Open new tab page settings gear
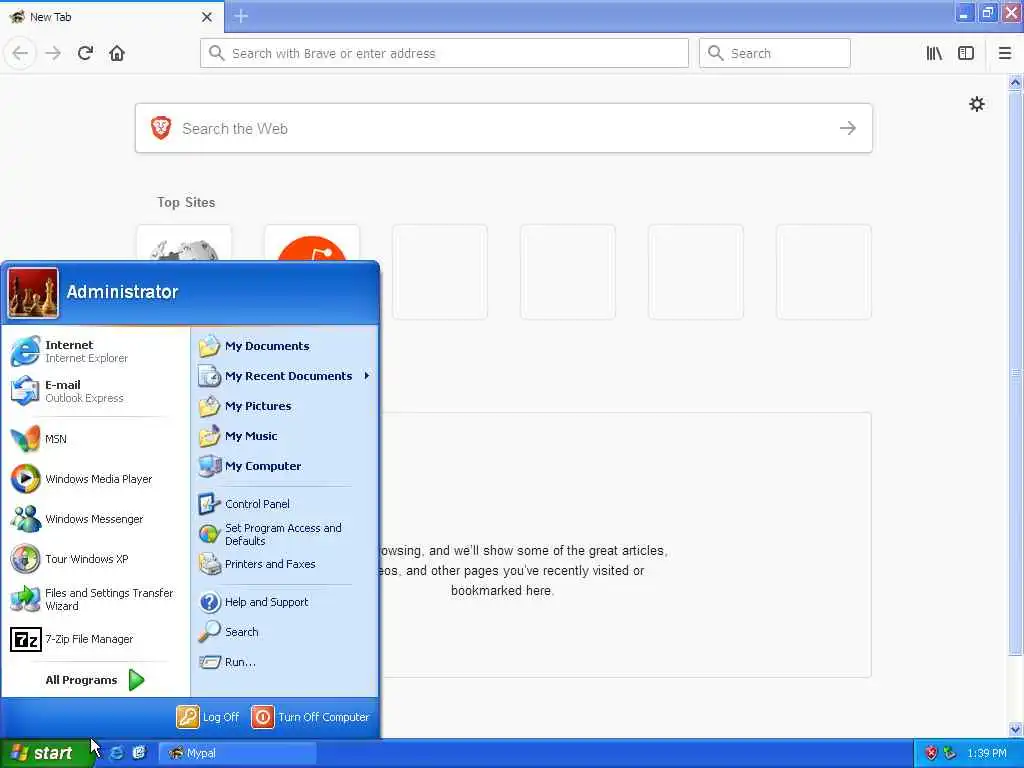 point(976,104)
